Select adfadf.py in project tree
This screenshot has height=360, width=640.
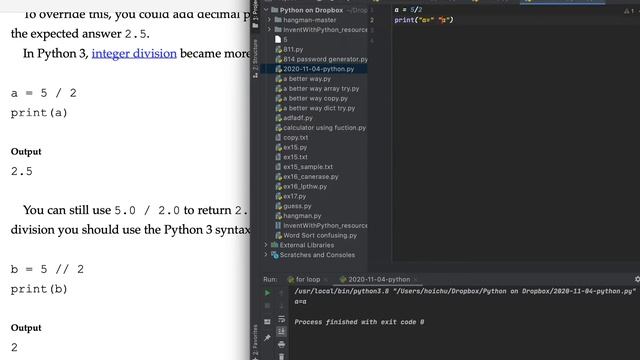(294, 118)
